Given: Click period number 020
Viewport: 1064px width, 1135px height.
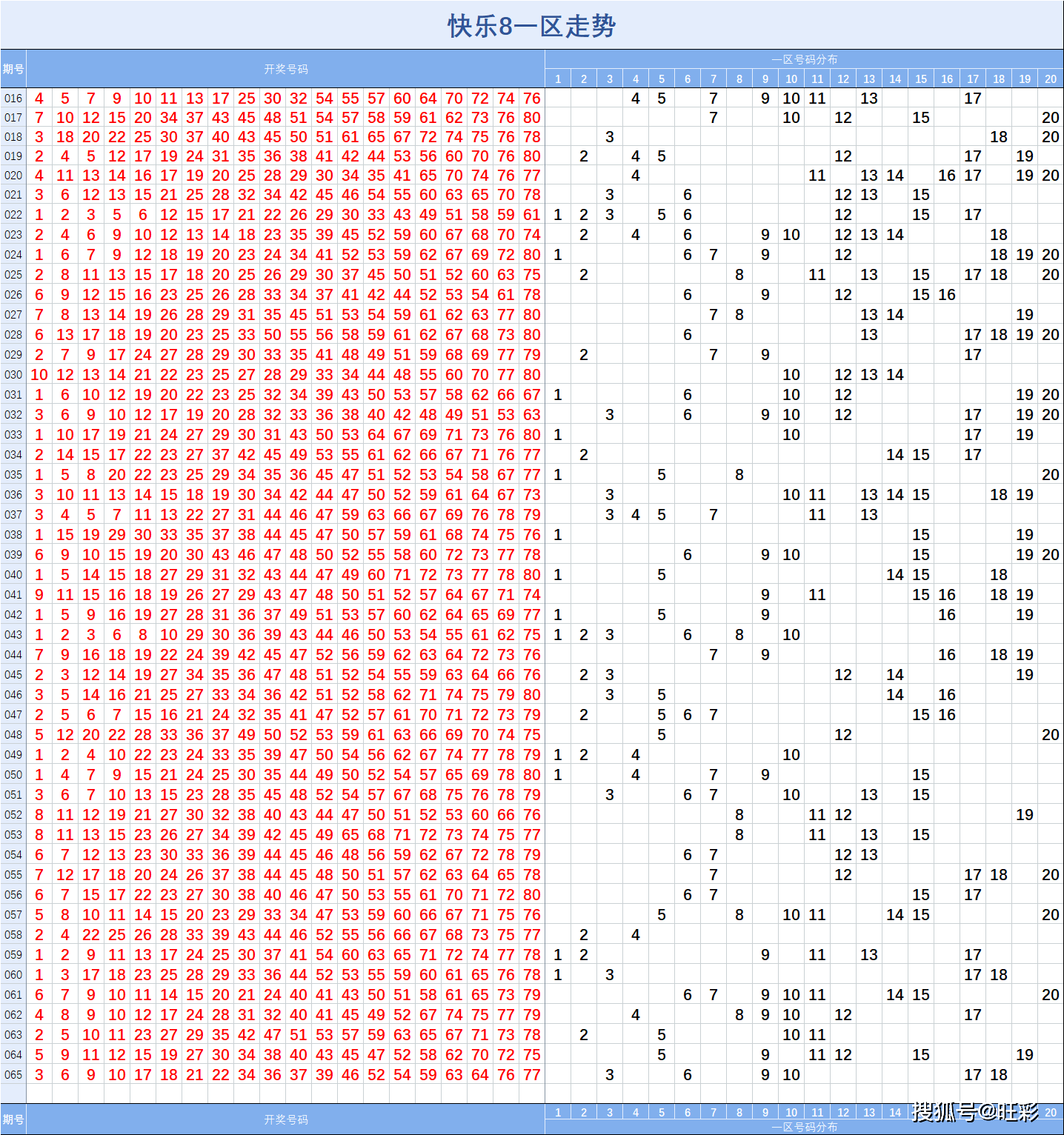Looking at the screenshot, I should click(13, 176).
